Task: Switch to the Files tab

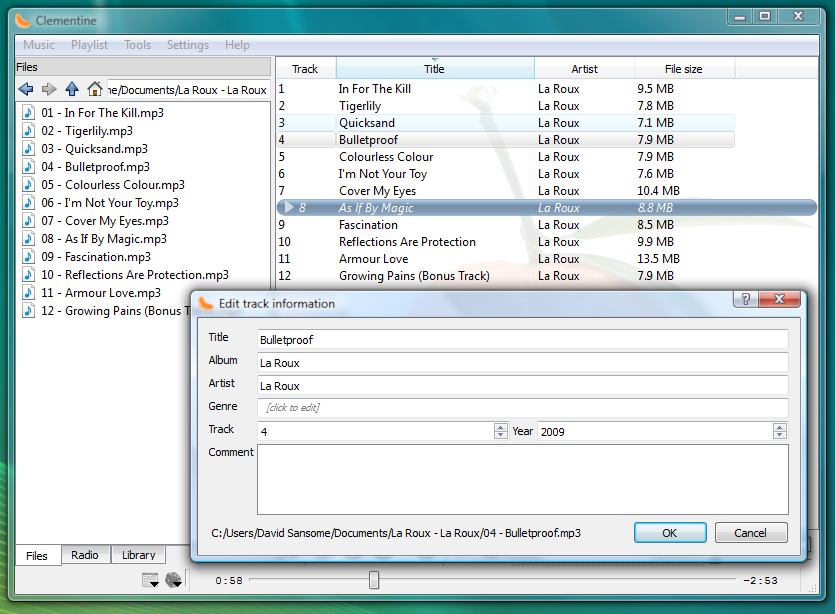Action: tap(37, 555)
